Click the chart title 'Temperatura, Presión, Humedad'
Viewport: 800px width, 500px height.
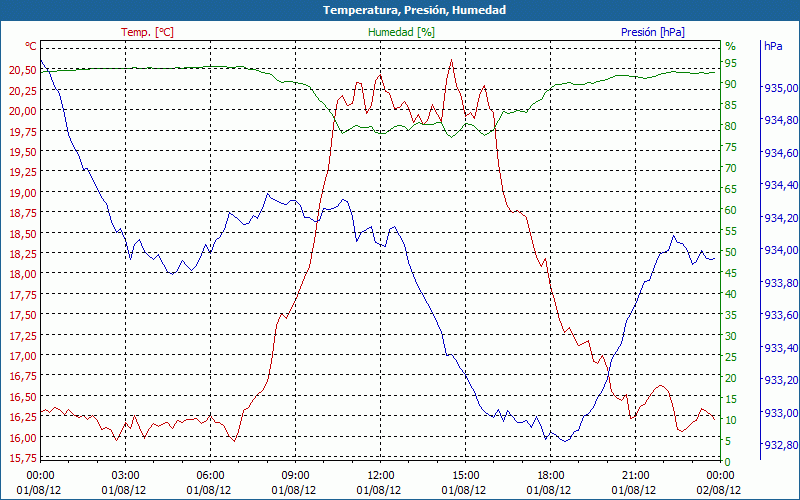pos(414,10)
